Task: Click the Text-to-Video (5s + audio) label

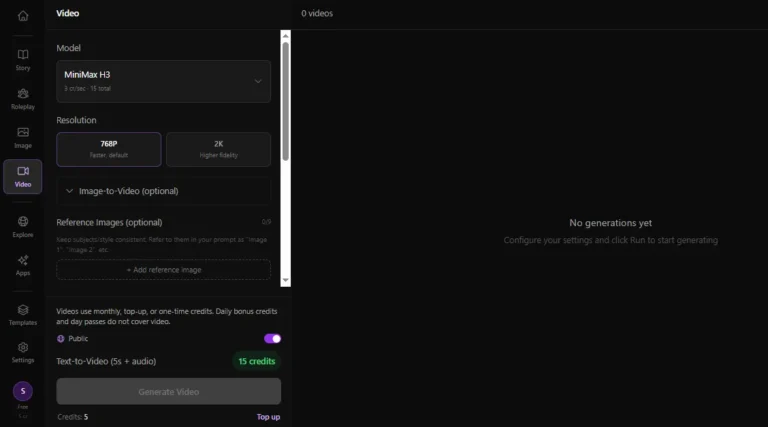Action: [106, 361]
